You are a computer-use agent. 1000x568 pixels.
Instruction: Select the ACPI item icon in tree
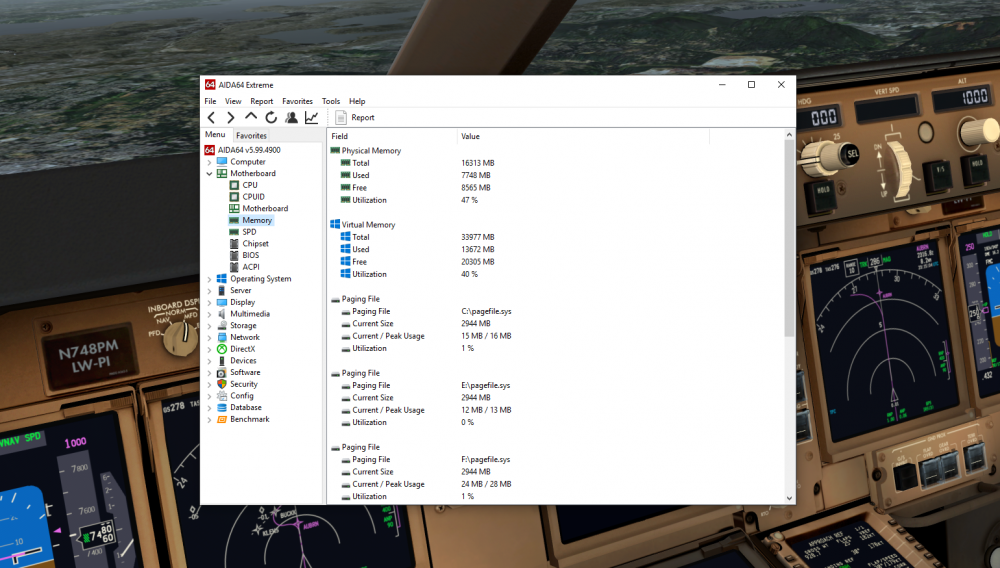click(x=234, y=267)
